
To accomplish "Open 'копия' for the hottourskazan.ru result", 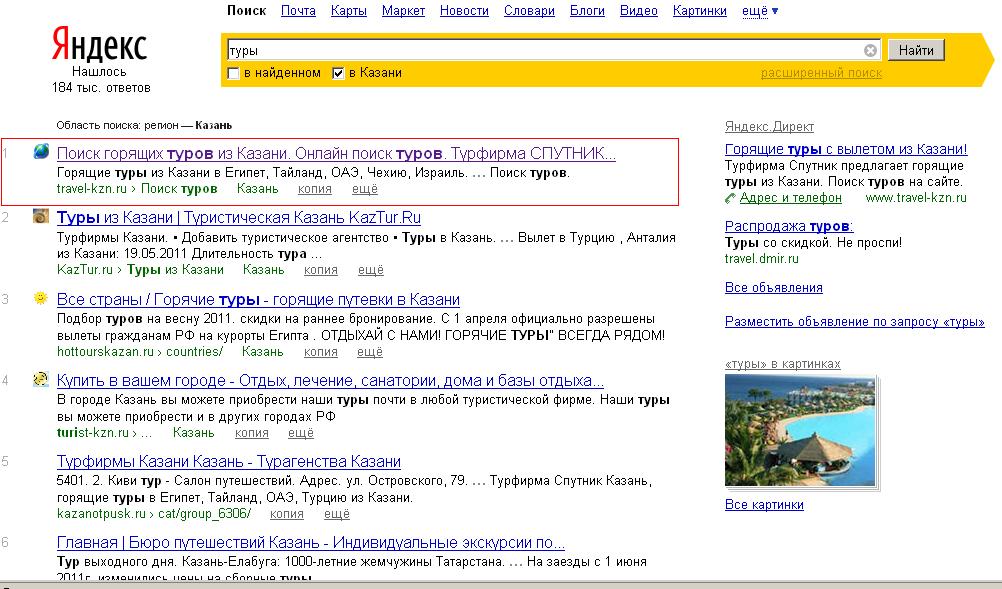I will 320,352.
